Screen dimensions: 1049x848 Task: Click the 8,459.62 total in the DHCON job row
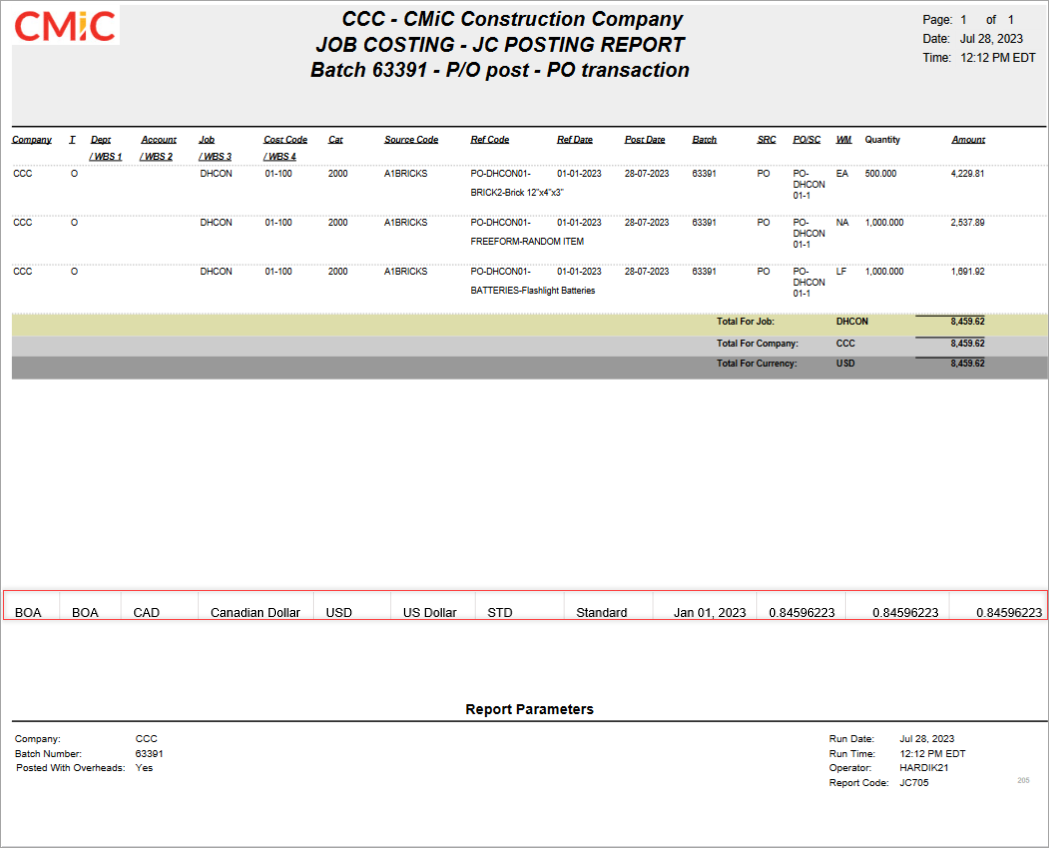pyautogui.click(x=967, y=322)
